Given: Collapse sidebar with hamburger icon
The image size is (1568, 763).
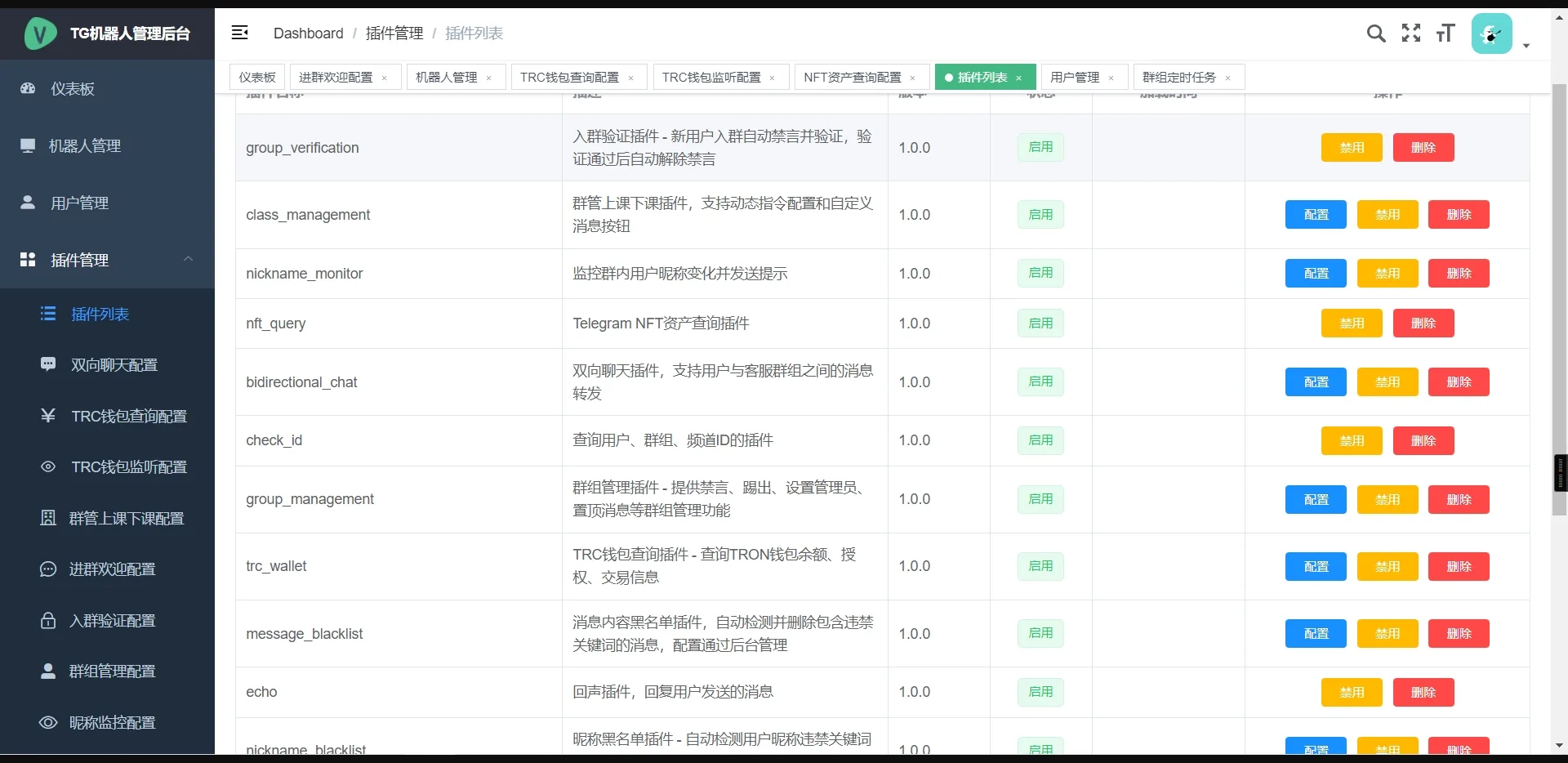Looking at the screenshot, I should (x=240, y=33).
